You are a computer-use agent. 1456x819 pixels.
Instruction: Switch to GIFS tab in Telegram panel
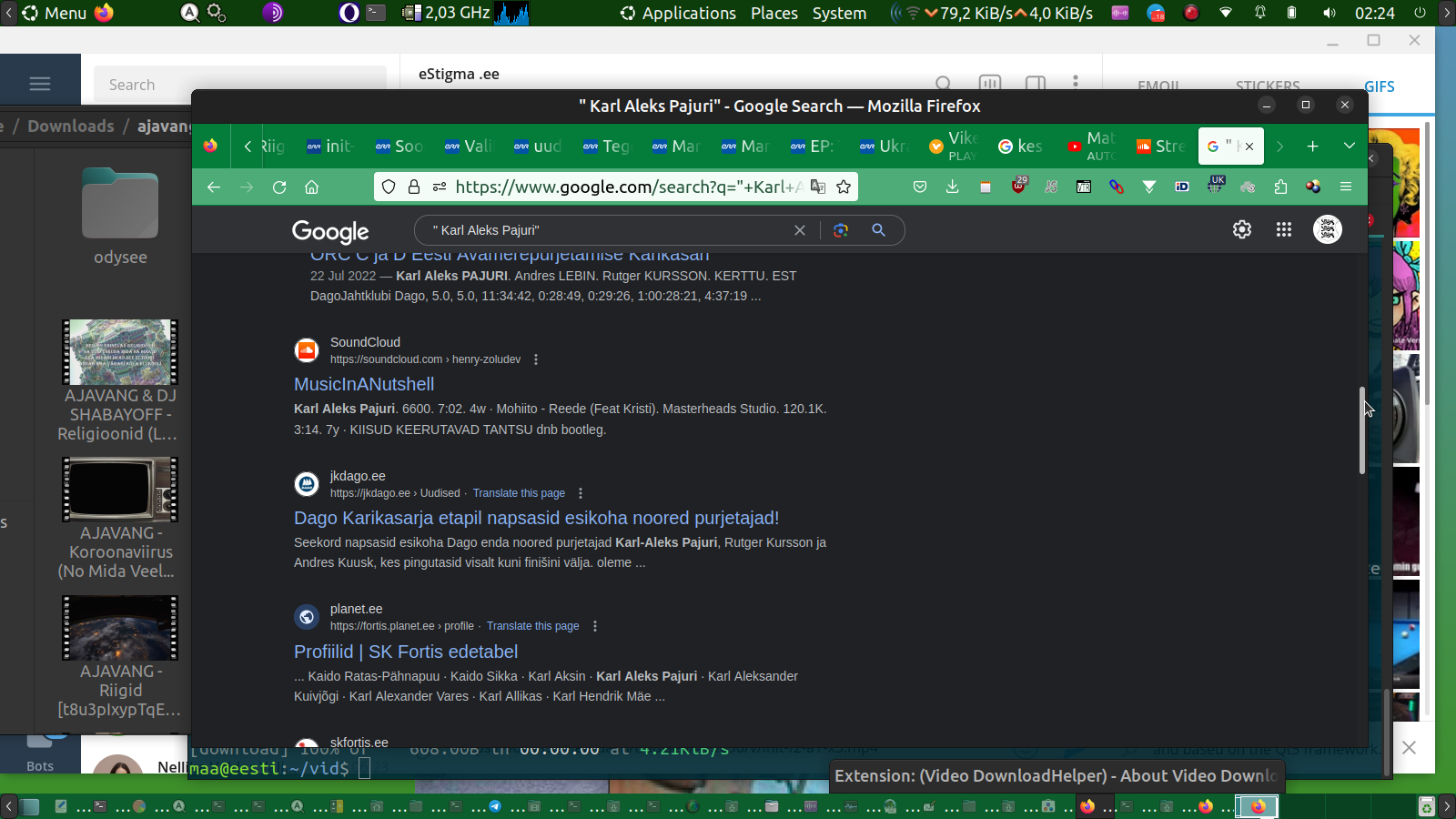coord(1379,86)
